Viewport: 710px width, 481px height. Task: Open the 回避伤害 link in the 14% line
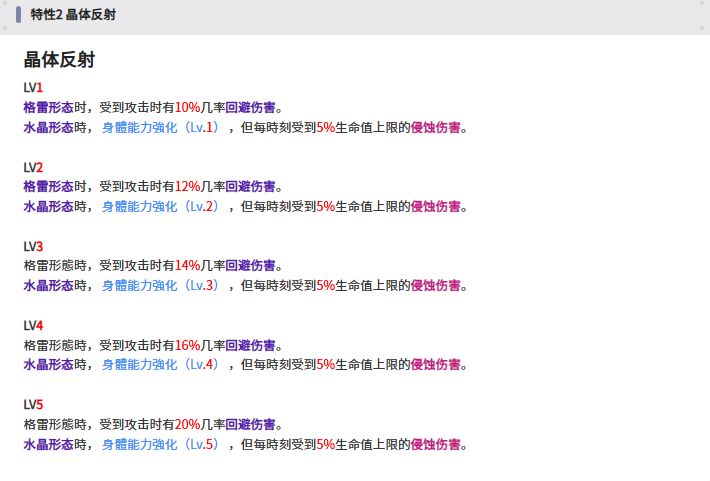(x=250, y=265)
